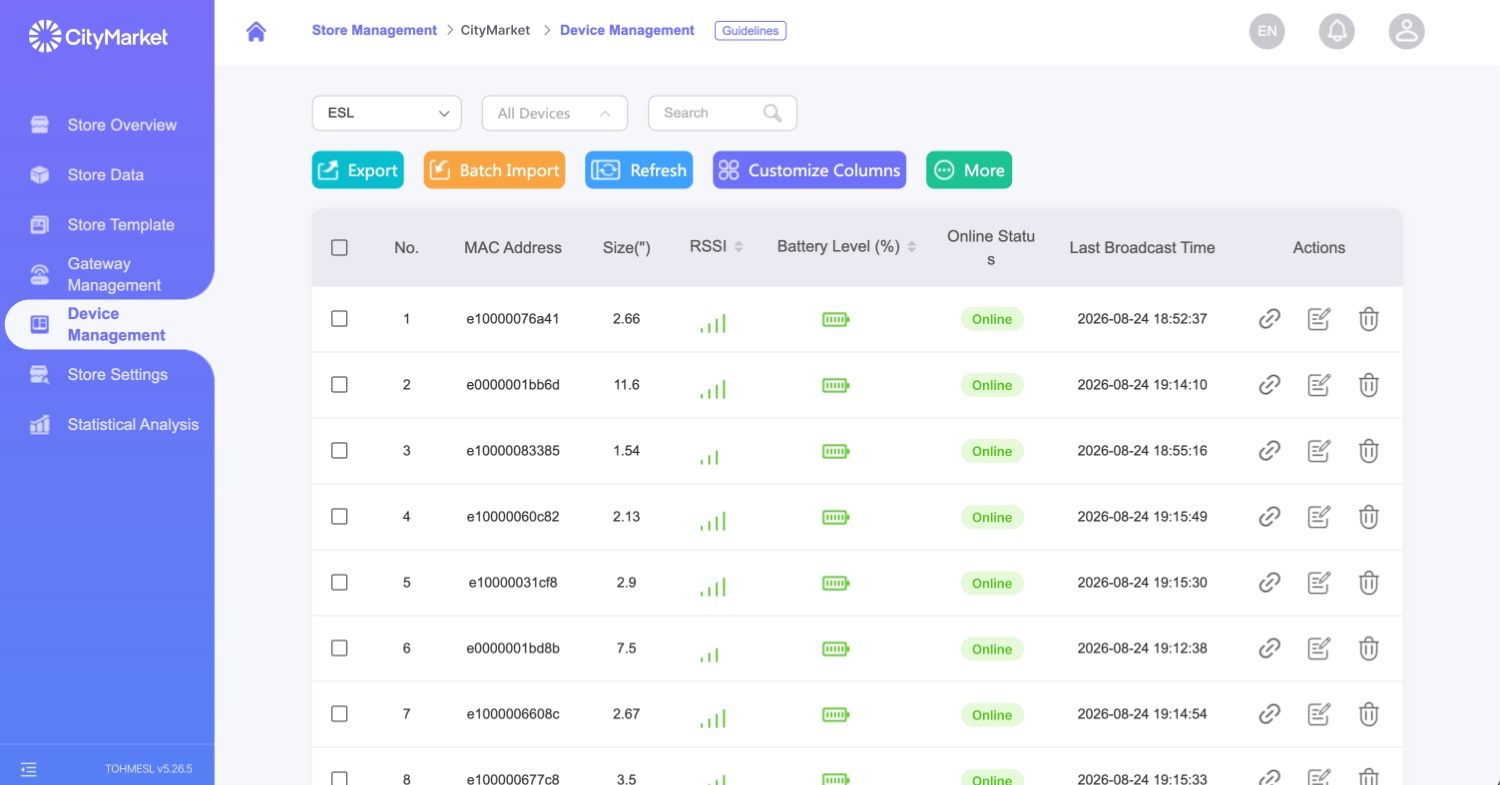Delete device e10000031cf8

coord(1369,583)
